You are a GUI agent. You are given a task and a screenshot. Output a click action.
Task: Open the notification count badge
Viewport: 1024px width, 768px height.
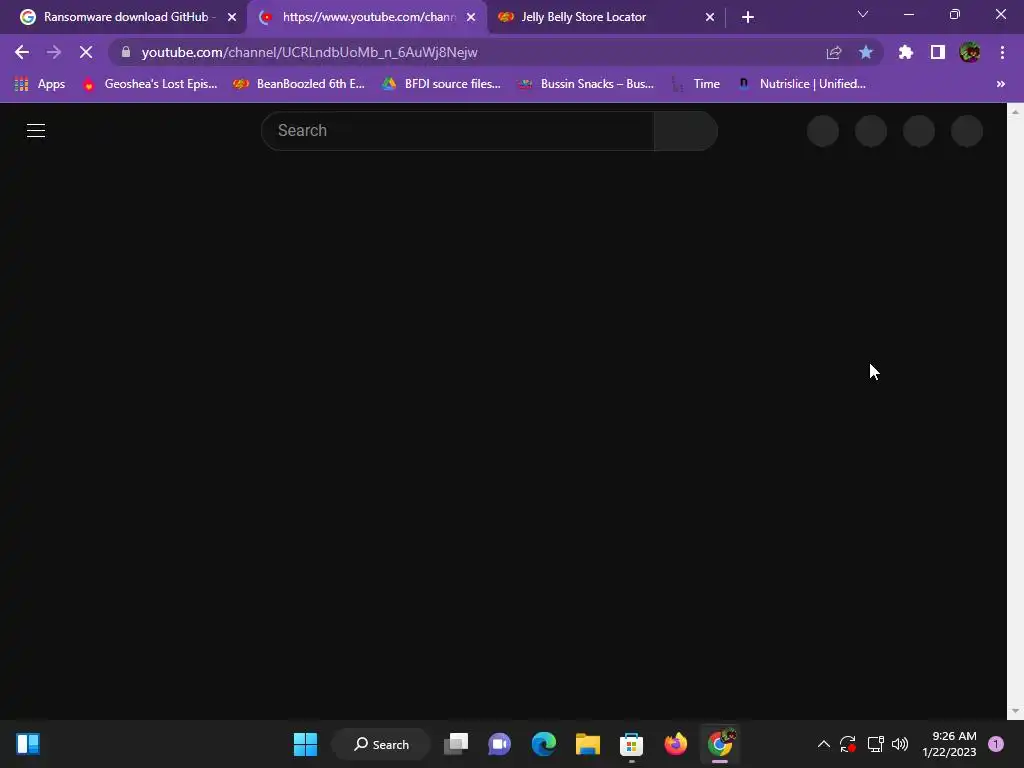coord(996,744)
